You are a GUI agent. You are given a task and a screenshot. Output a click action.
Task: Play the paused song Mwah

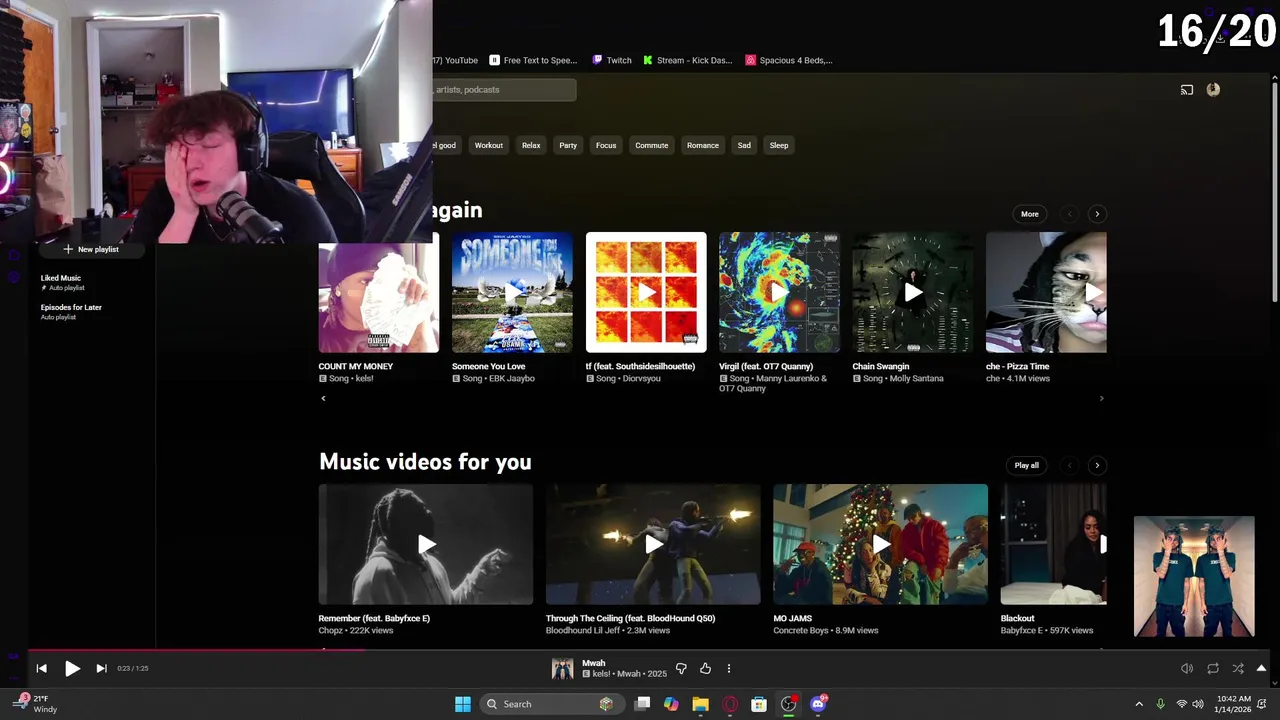click(x=72, y=668)
